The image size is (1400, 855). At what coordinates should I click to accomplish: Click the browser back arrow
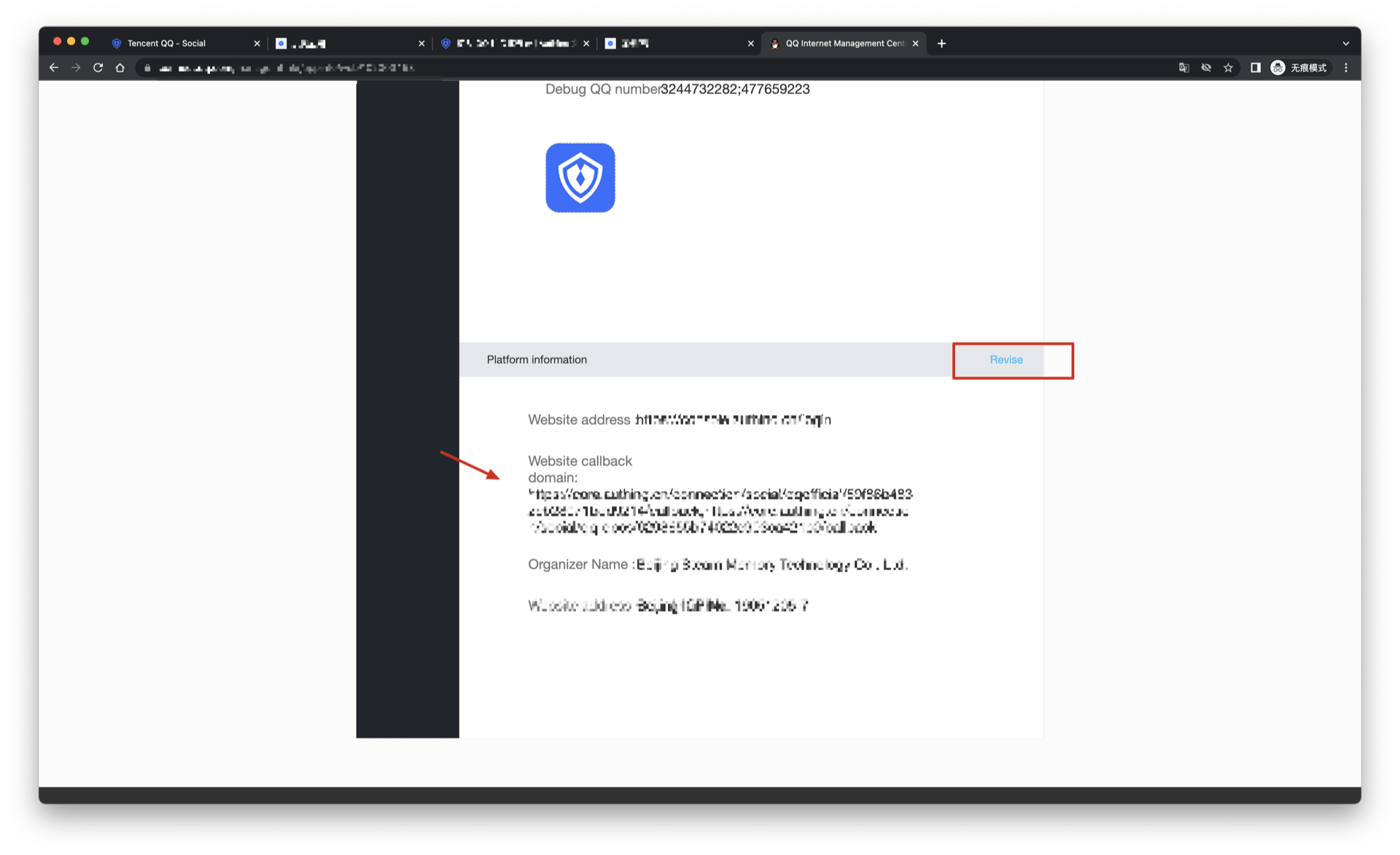(x=54, y=68)
